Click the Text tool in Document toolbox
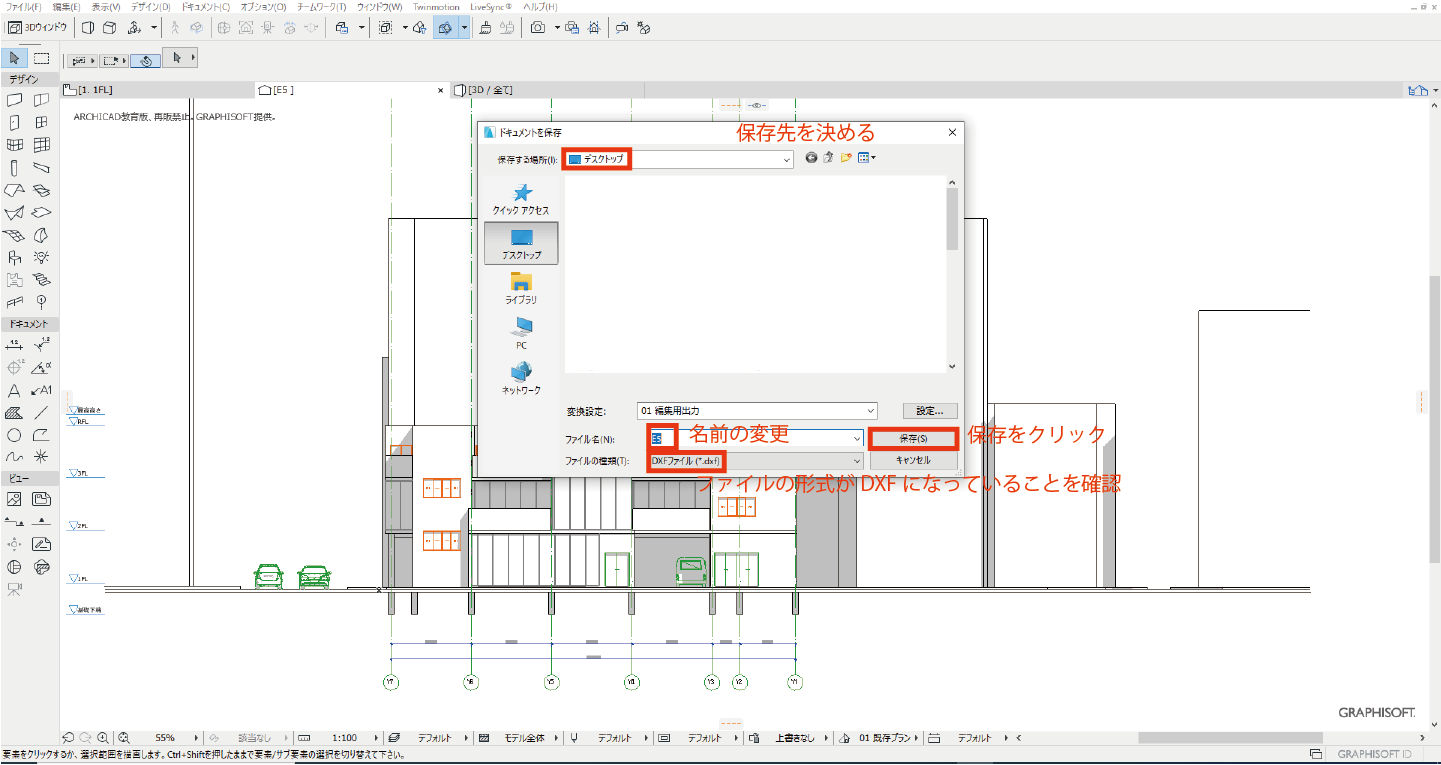The image size is (1441, 765). click(15, 391)
